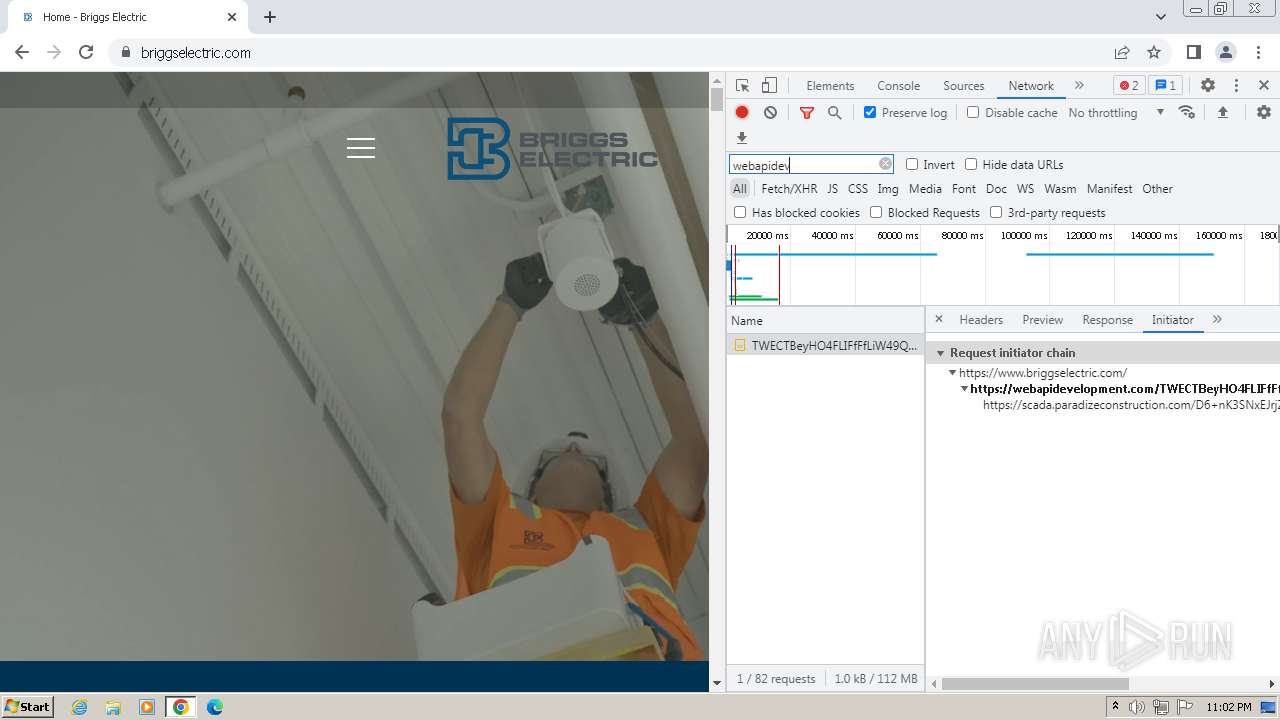
Task: Clear the webapidev filter text
Action: click(885, 164)
